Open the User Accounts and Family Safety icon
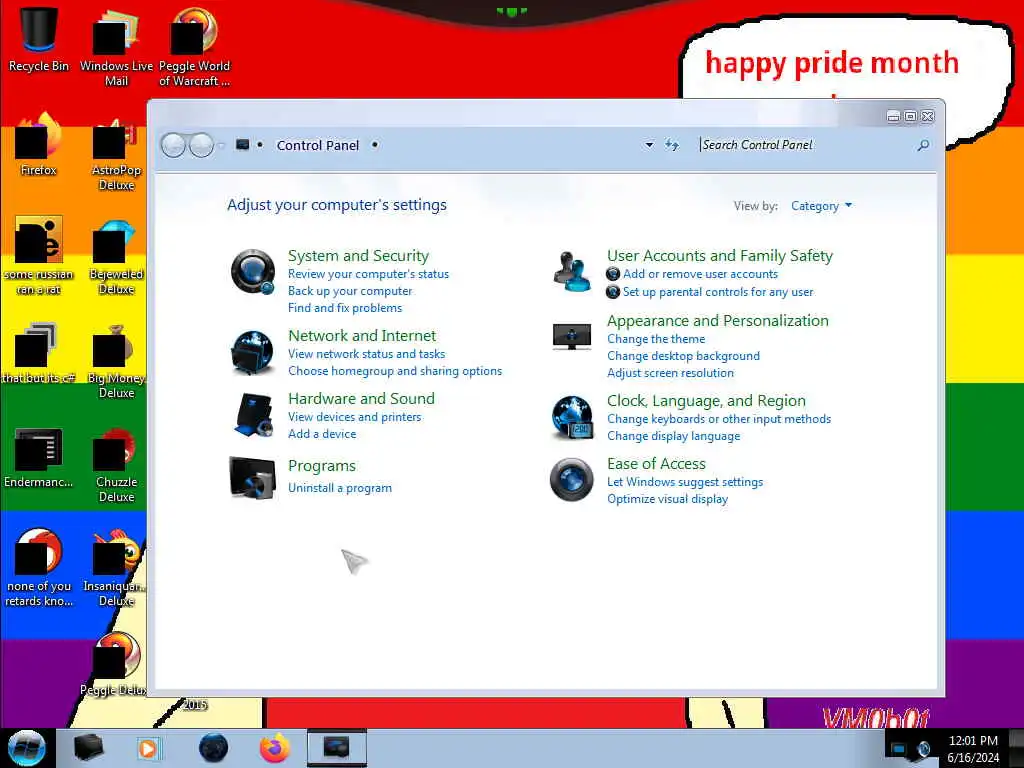The width and height of the screenshot is (1024, 768). click(x=572, y=271)
